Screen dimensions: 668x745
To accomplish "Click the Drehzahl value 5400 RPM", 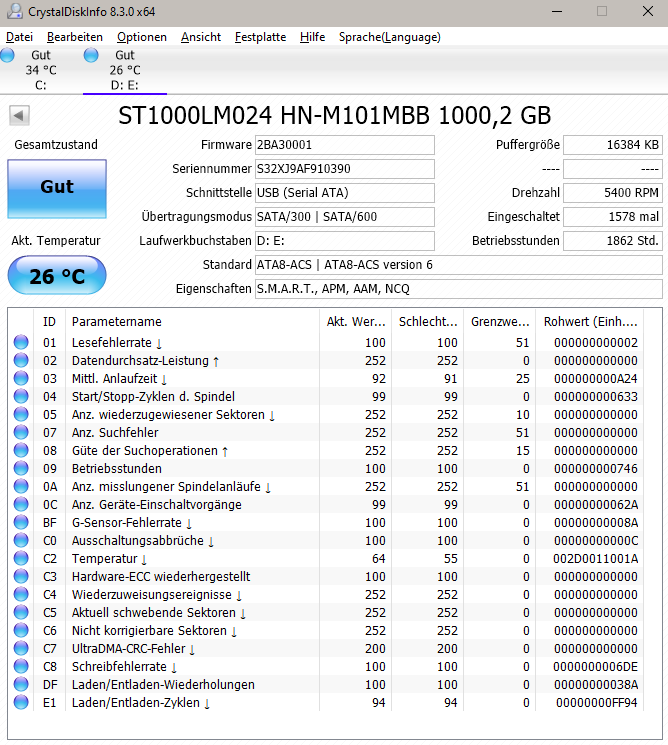I will (613, 192).
